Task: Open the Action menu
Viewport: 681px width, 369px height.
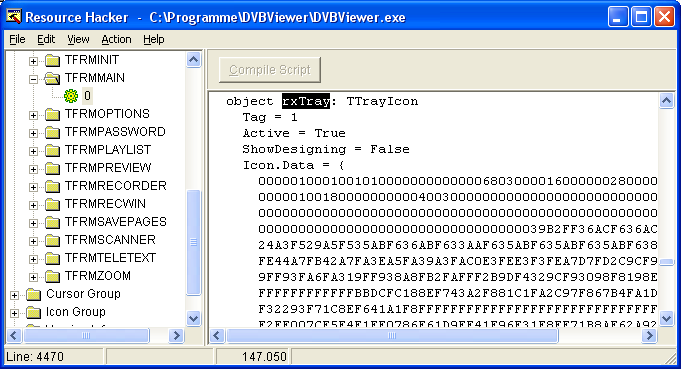Action: [116, 40]
